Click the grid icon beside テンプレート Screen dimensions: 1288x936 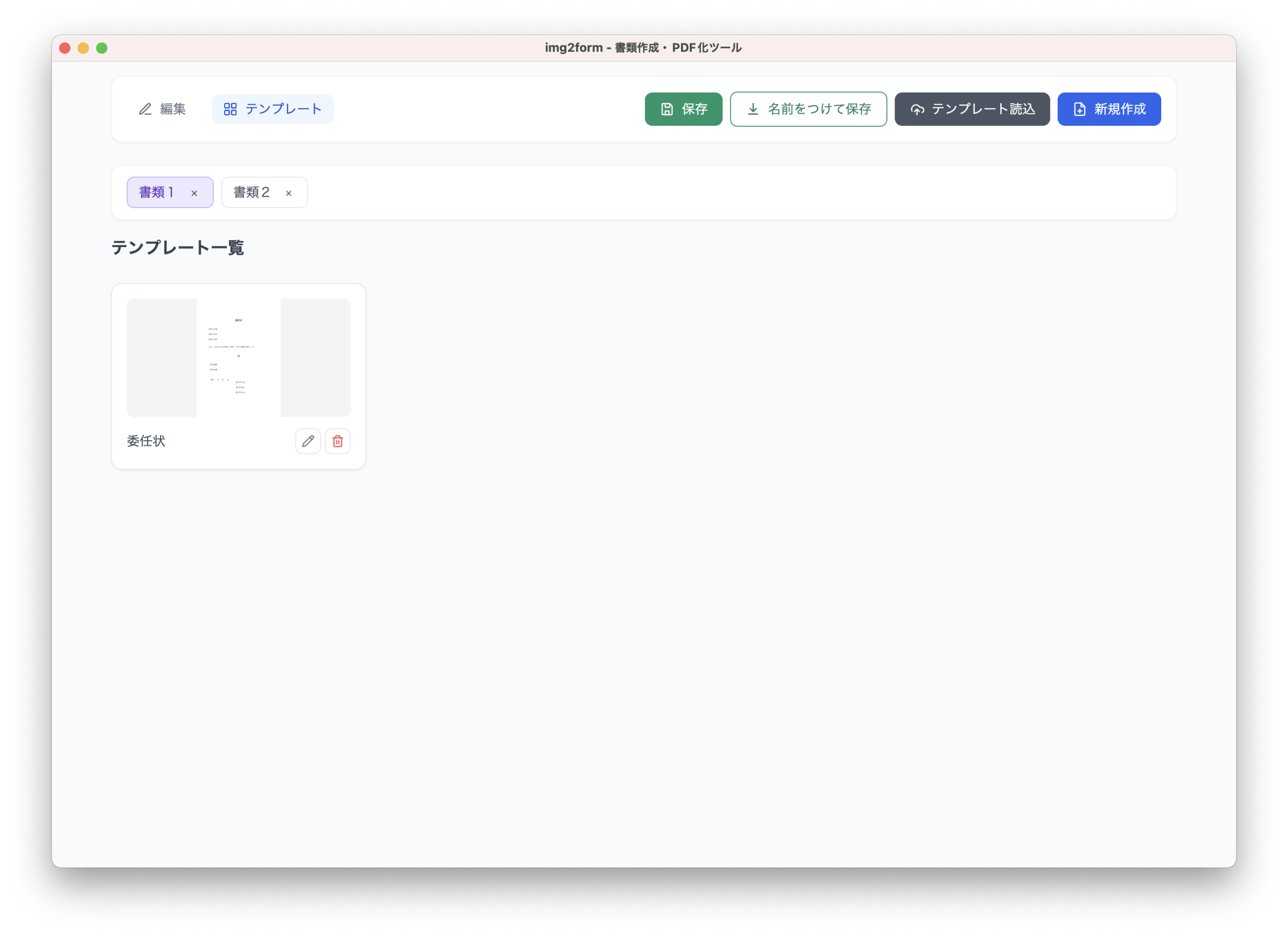tap(230, 109)
